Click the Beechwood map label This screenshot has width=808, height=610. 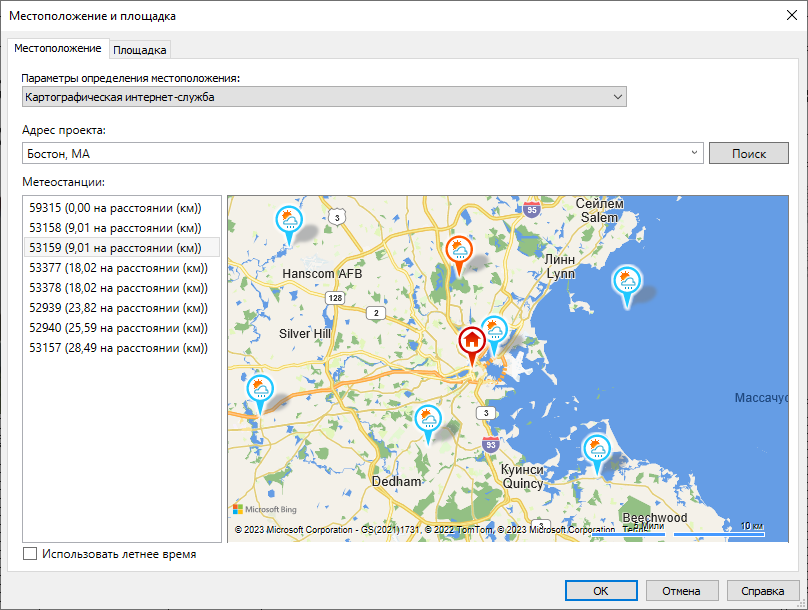click(x=655, y=517)
